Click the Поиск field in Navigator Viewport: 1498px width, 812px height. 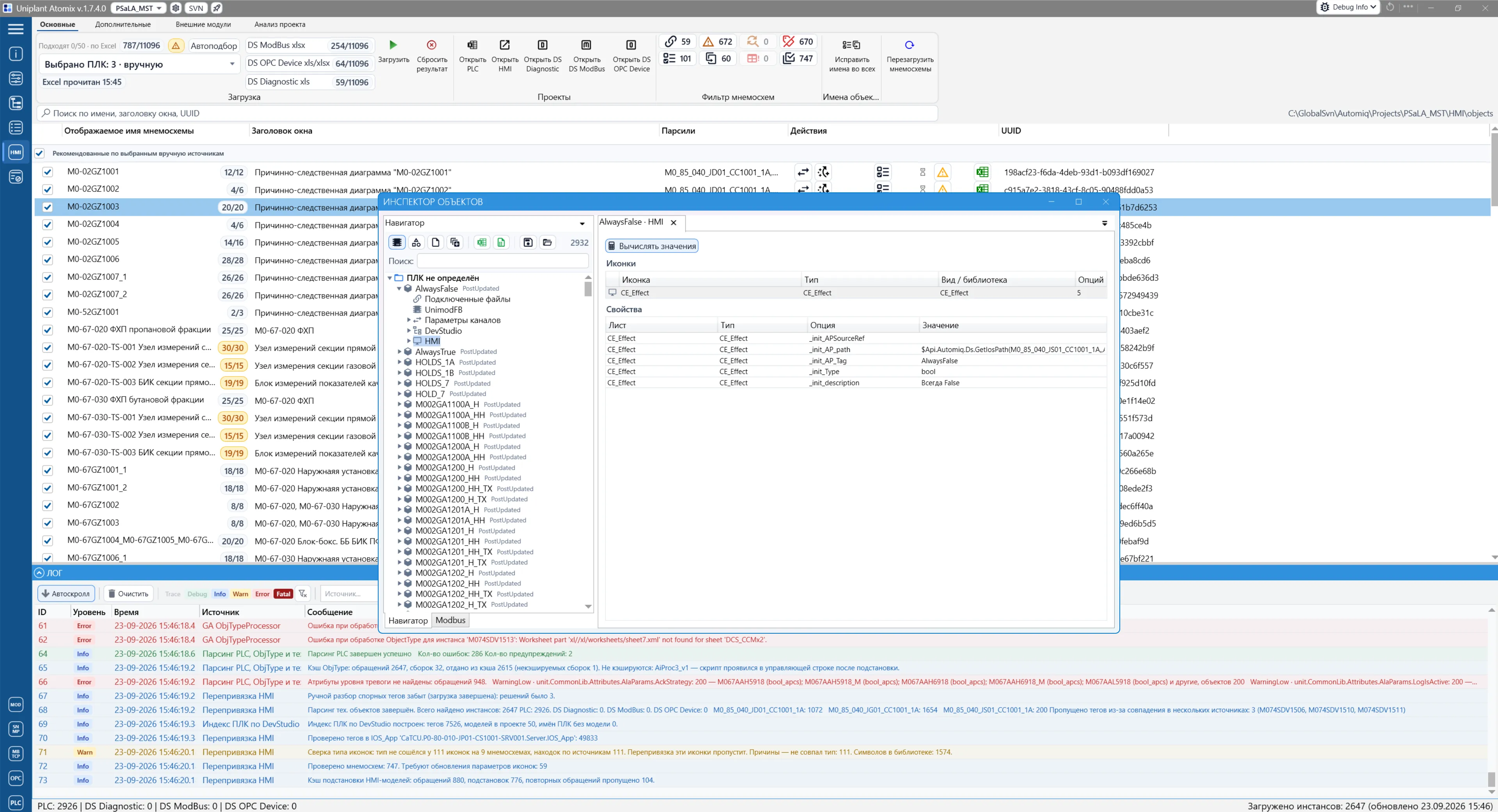pyautogui.click(x=503, y=261)
